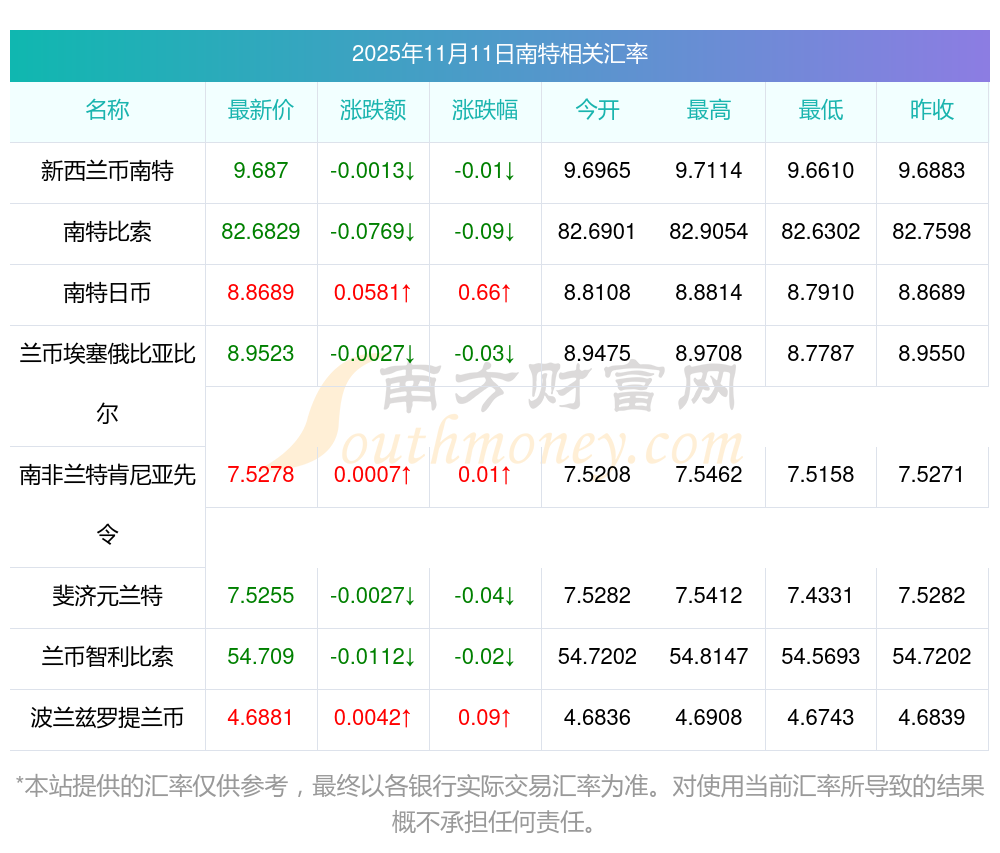Screen dimensions: 1000x853
Task: Click low value 7.5158
Action: 821,474
